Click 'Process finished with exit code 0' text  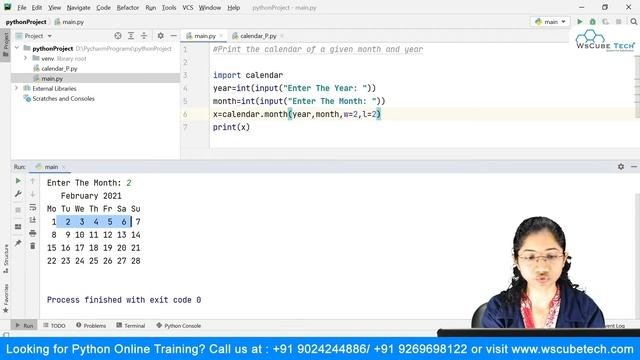pos(124,300)
